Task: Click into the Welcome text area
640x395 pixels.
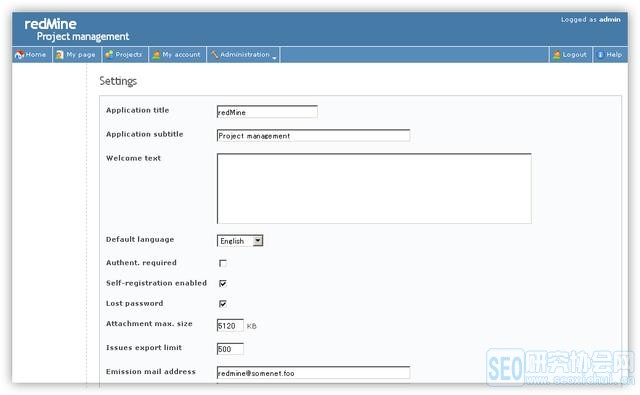Action: pos(374,189)
